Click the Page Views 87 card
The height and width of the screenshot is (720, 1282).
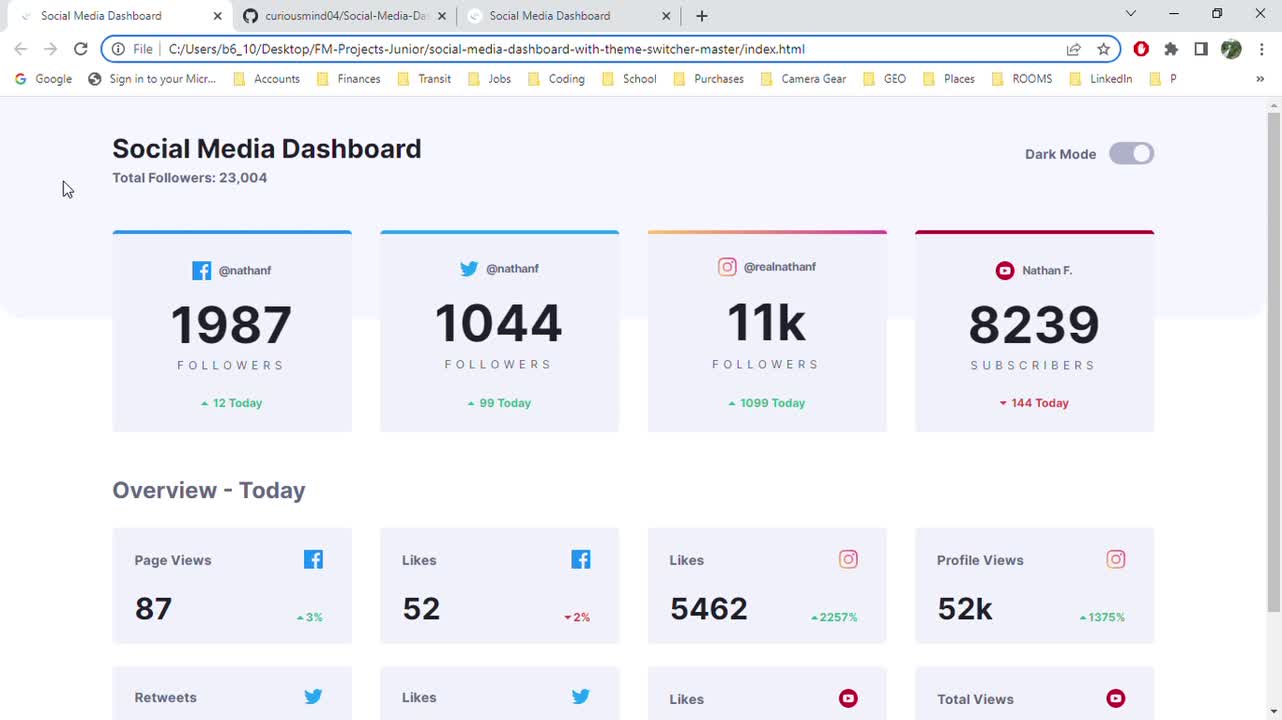coord(232,586)
